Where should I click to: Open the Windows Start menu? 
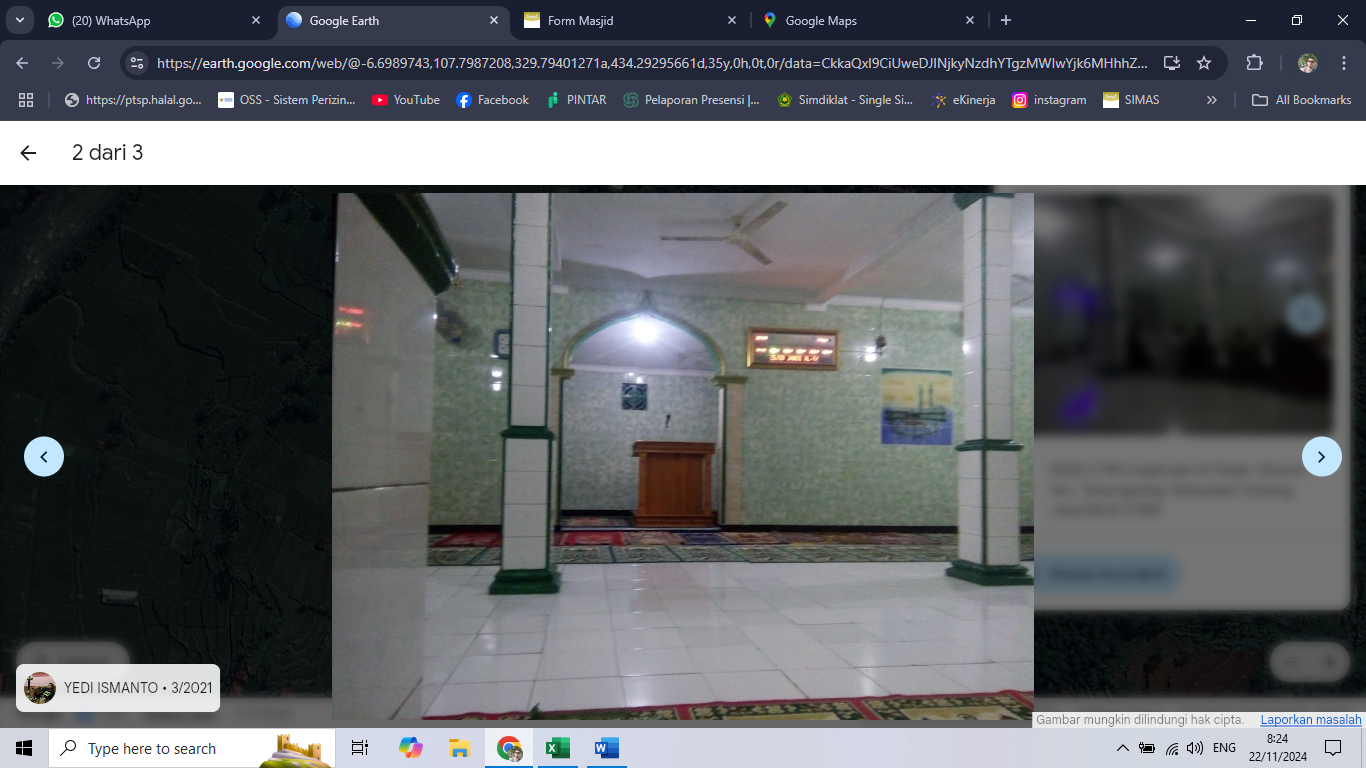[24, 748]
